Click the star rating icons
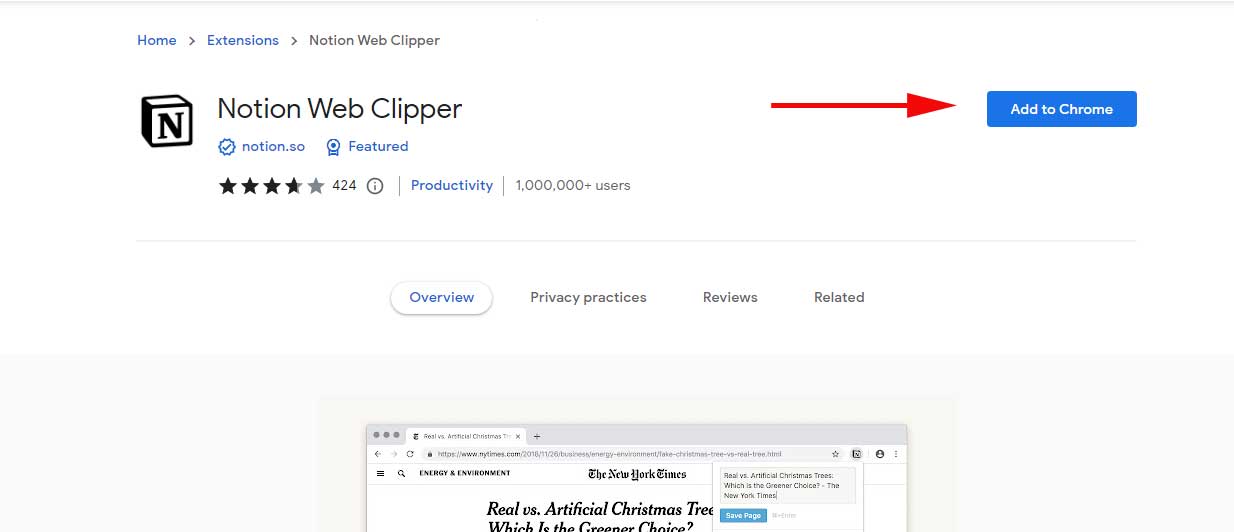The width and height of the screenshot is (1234, 532). coord(272,186)
